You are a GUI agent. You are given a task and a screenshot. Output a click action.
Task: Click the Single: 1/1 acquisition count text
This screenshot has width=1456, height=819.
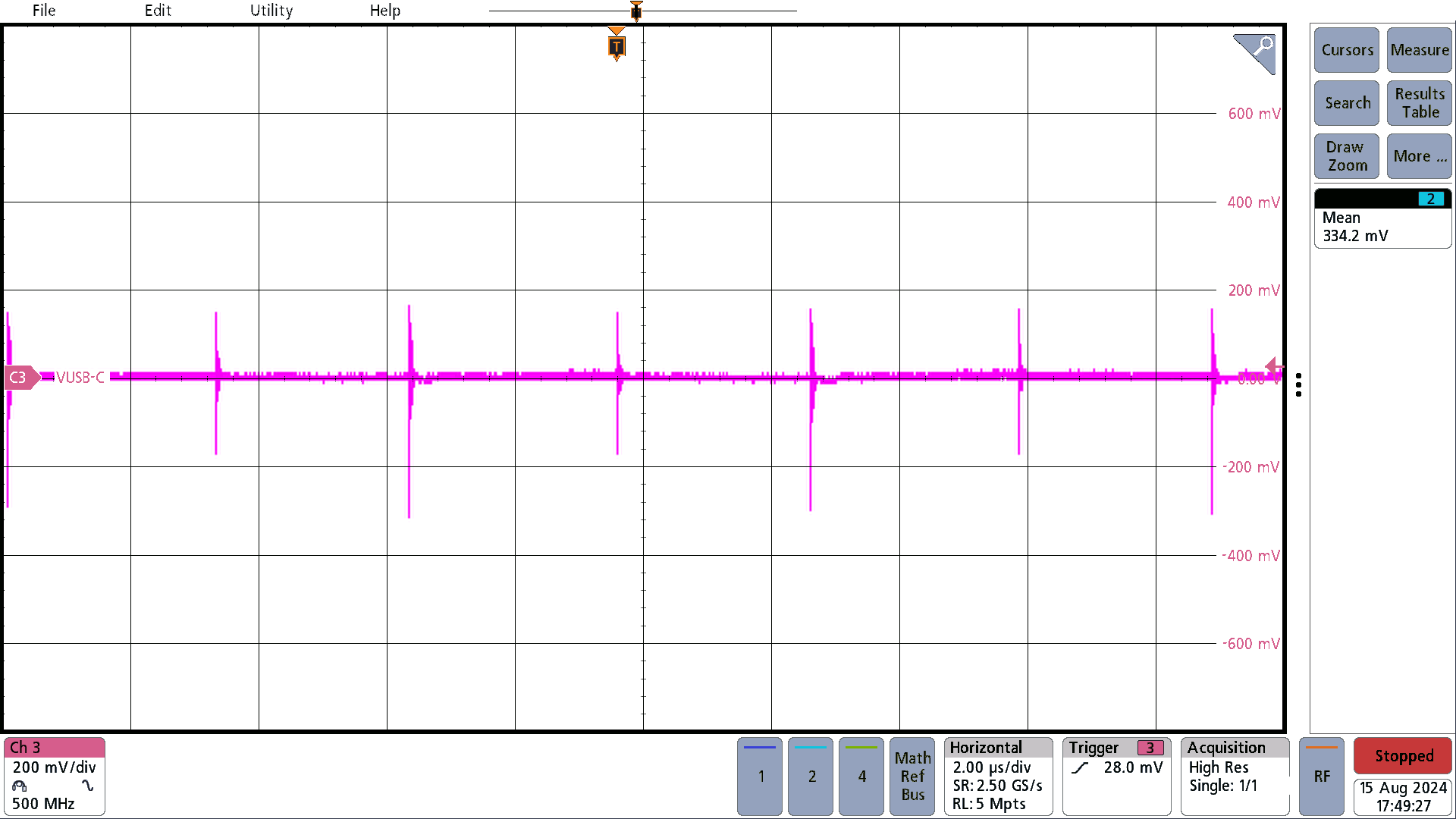click(x=1223, y=786)
